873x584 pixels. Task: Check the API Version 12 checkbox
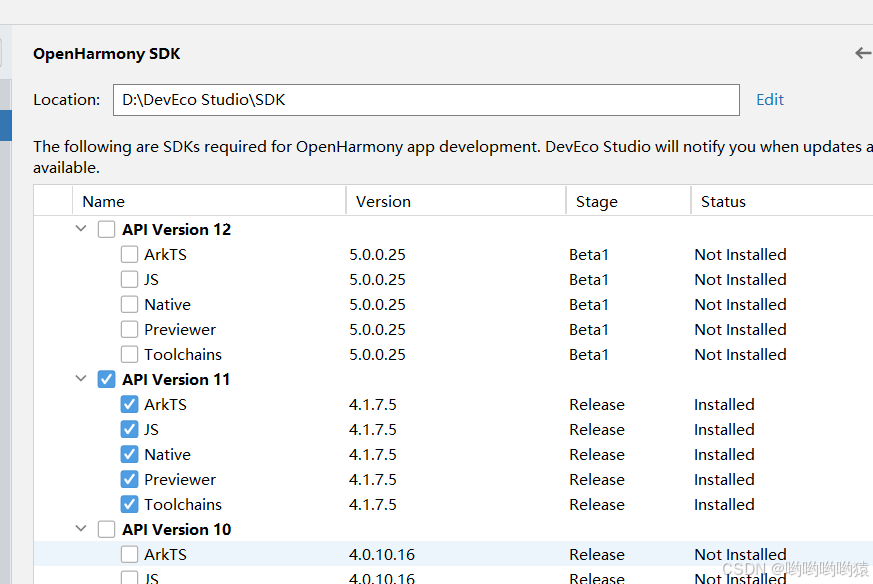click(106, 230)
